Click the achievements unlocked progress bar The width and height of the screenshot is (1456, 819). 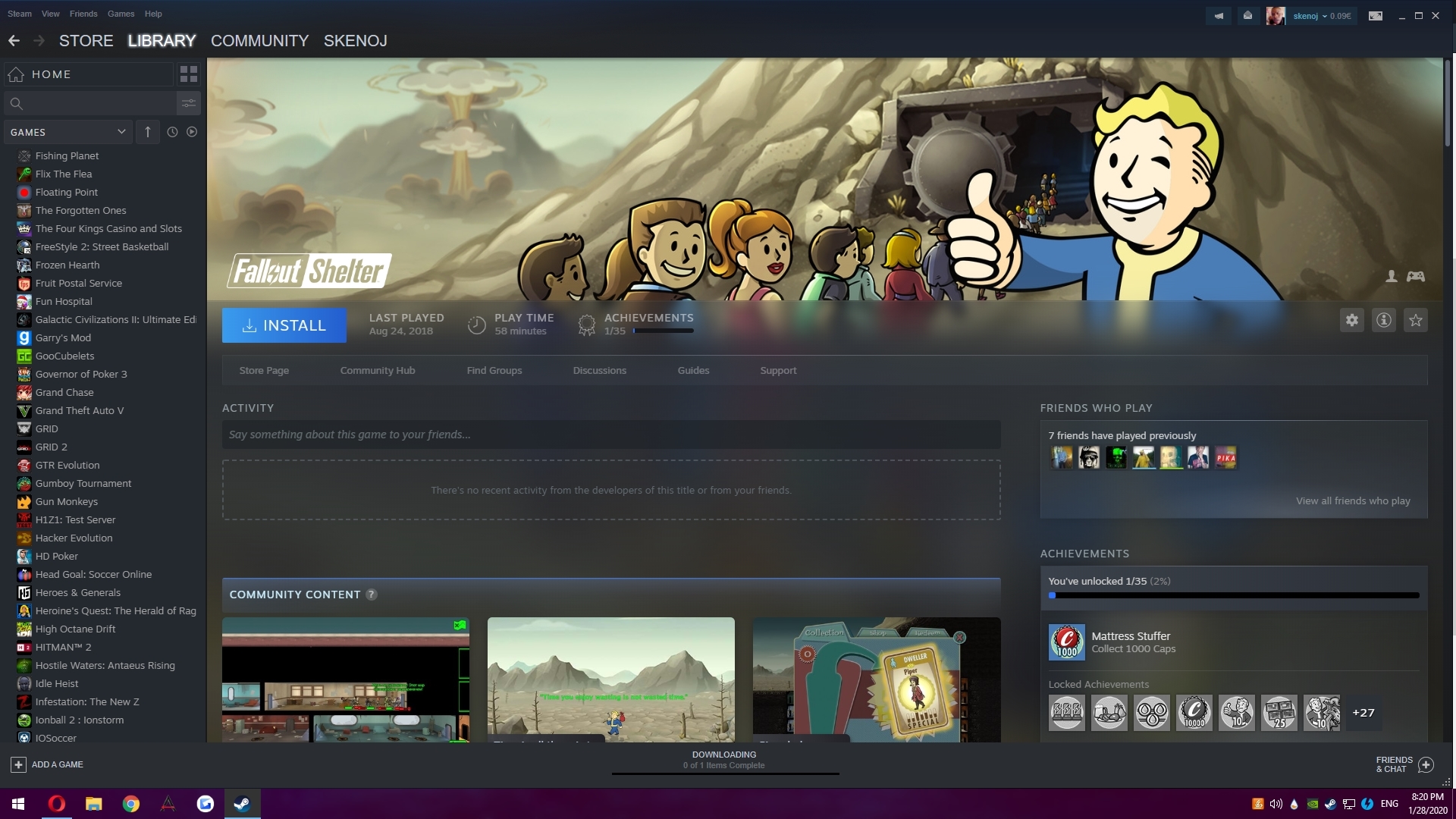(1234, 596)
